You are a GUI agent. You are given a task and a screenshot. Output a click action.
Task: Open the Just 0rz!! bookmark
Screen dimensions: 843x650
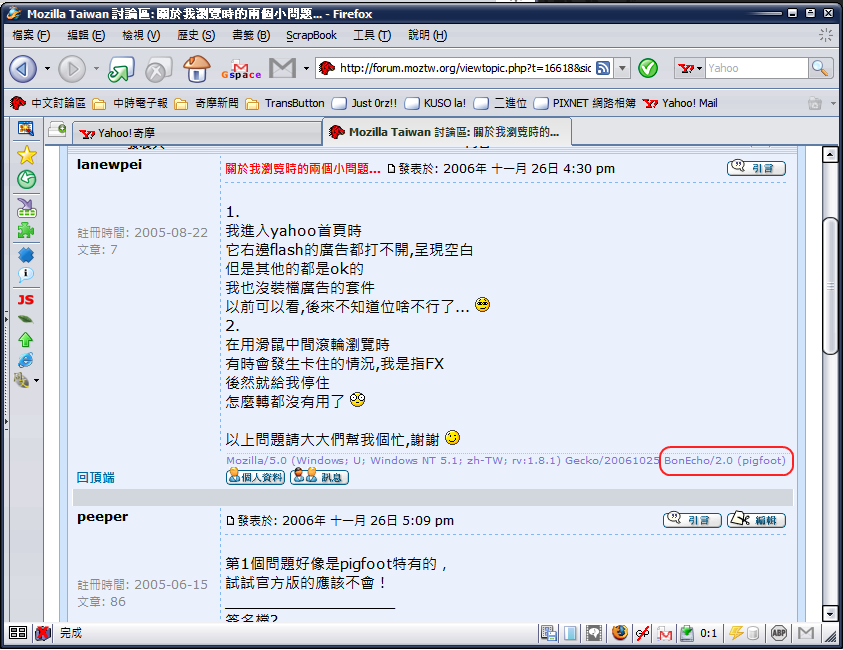365,103
